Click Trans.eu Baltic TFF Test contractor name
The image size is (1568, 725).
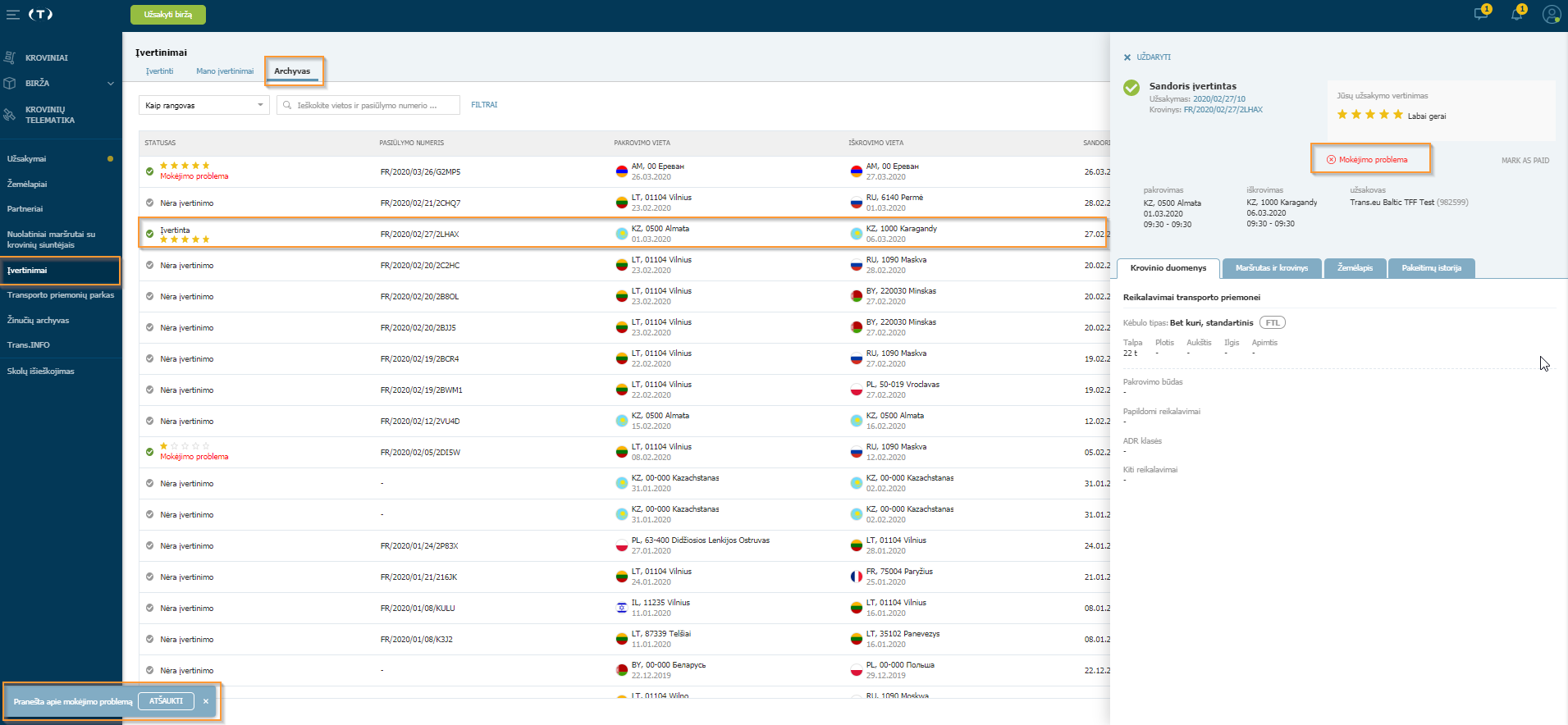pos(1392,203)
